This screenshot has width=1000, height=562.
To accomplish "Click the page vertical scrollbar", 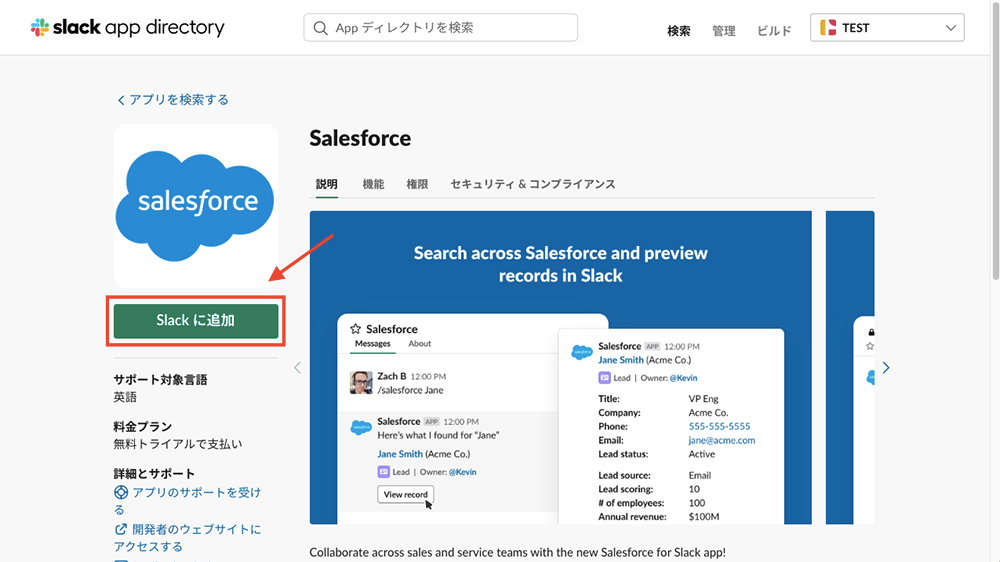I will pos(996,140).
